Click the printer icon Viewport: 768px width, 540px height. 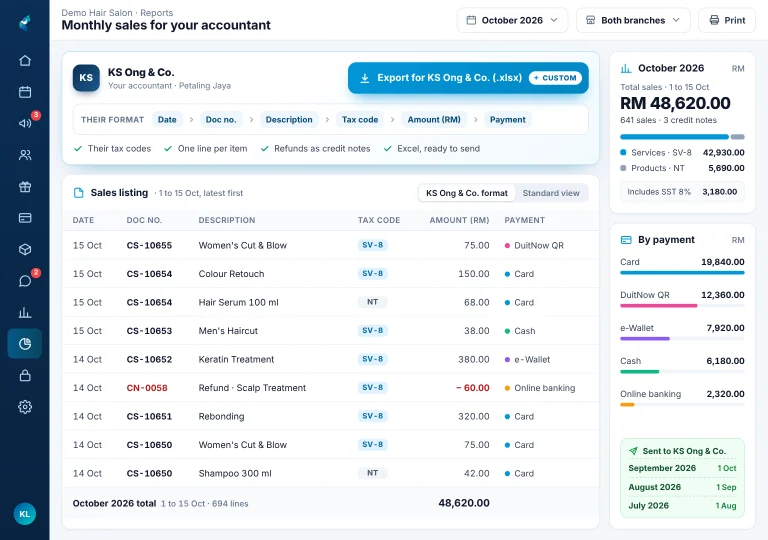(714, 20)
